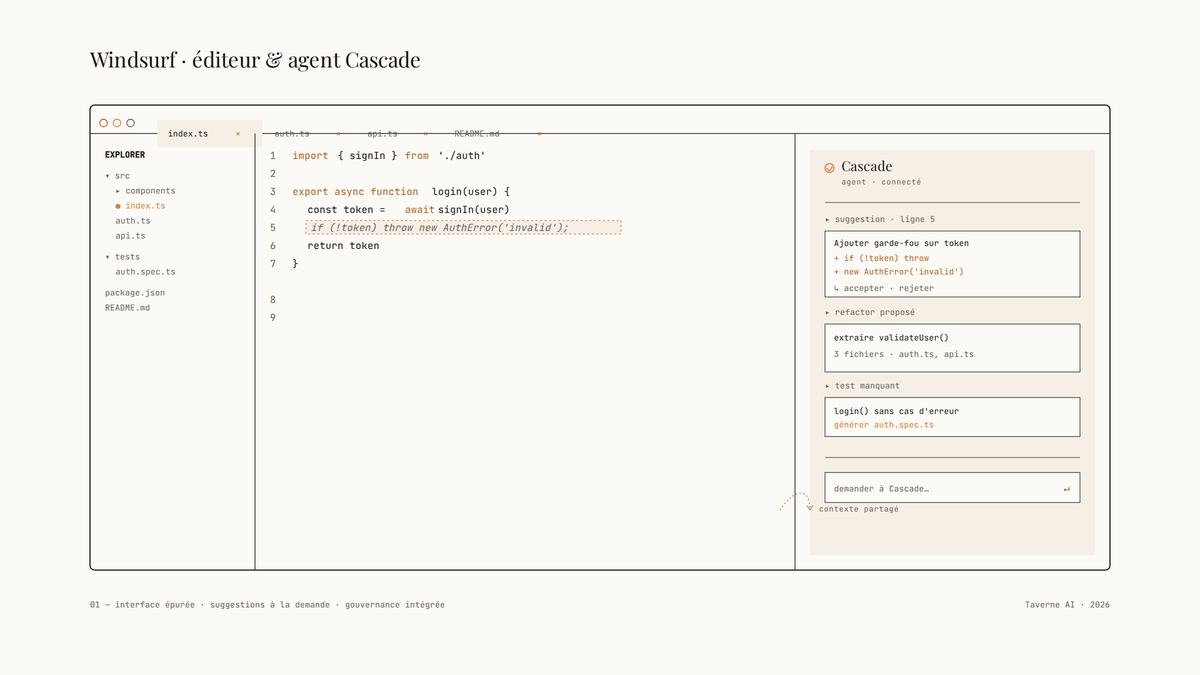Close the README.md editor tab

point(539,134)
